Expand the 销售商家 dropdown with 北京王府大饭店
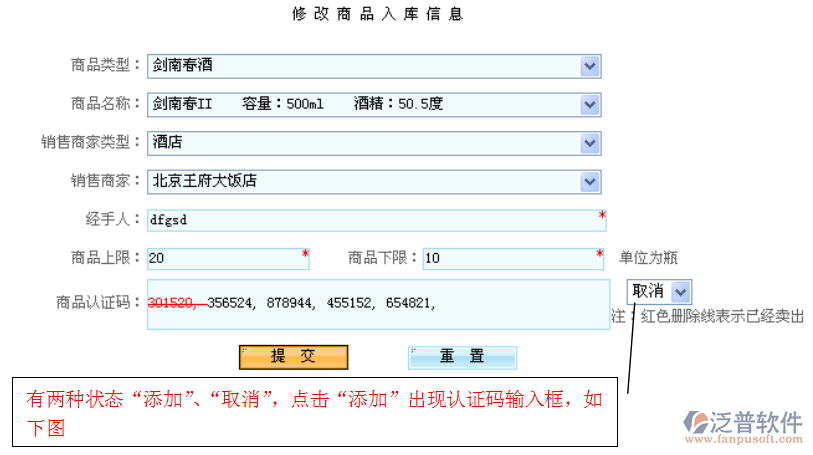Image resolution: width=813 pixels, height=455 pixels. [x=374, y=182]
